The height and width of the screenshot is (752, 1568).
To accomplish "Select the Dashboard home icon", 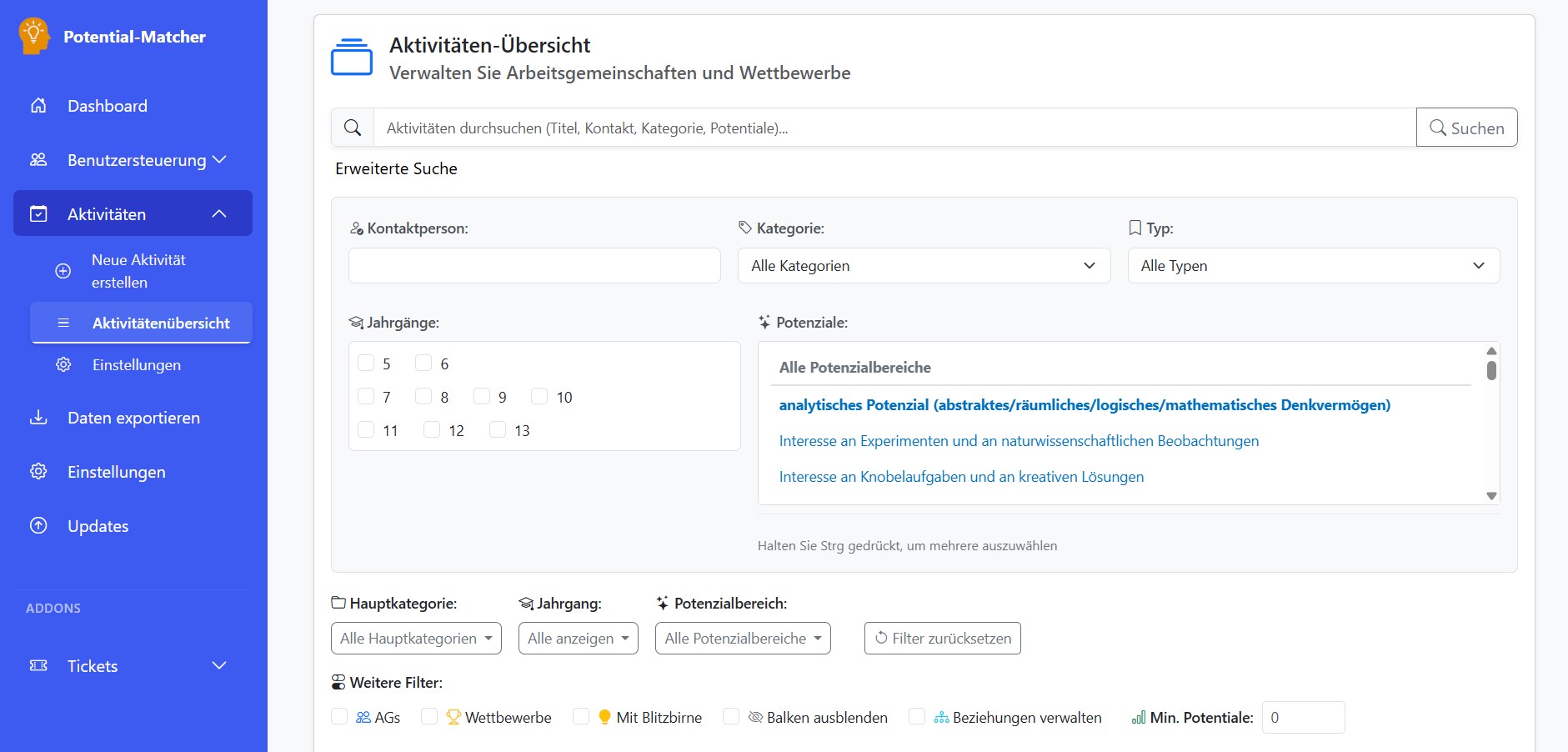I will pyautogui.click(x=38, y=106).
